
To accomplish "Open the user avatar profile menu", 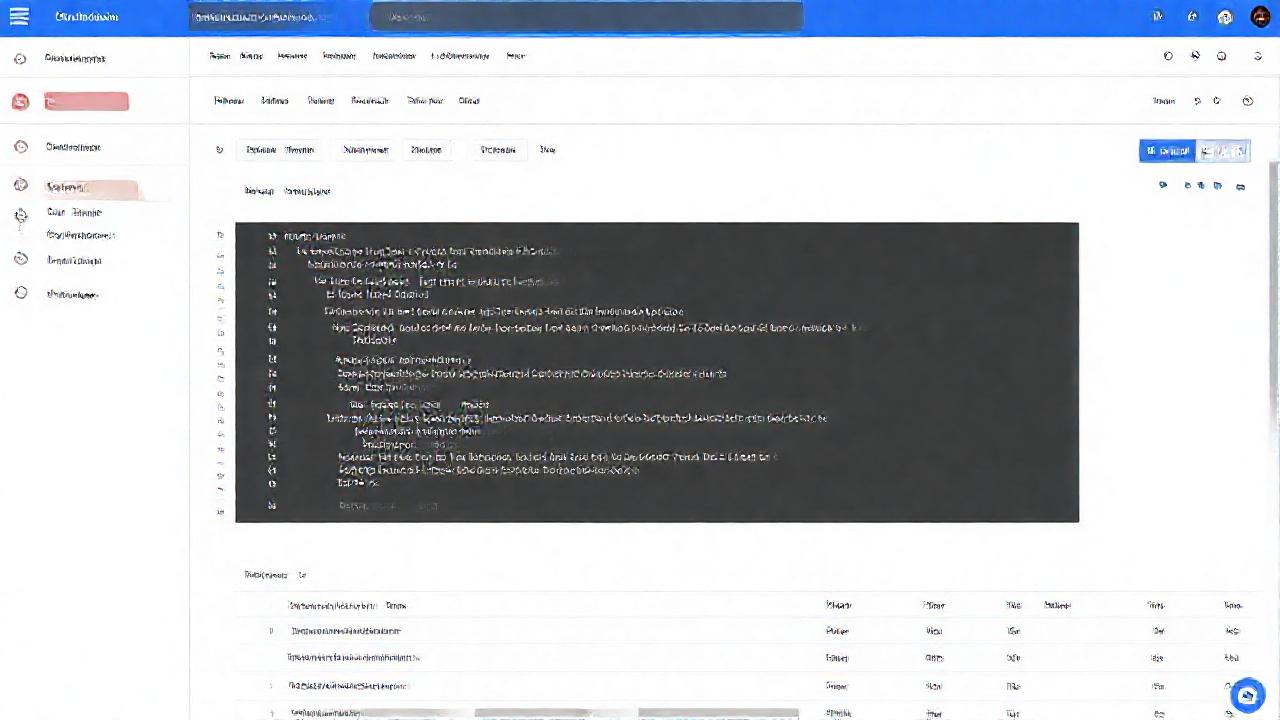I will pyautogui.click(x=1260, y=17).
